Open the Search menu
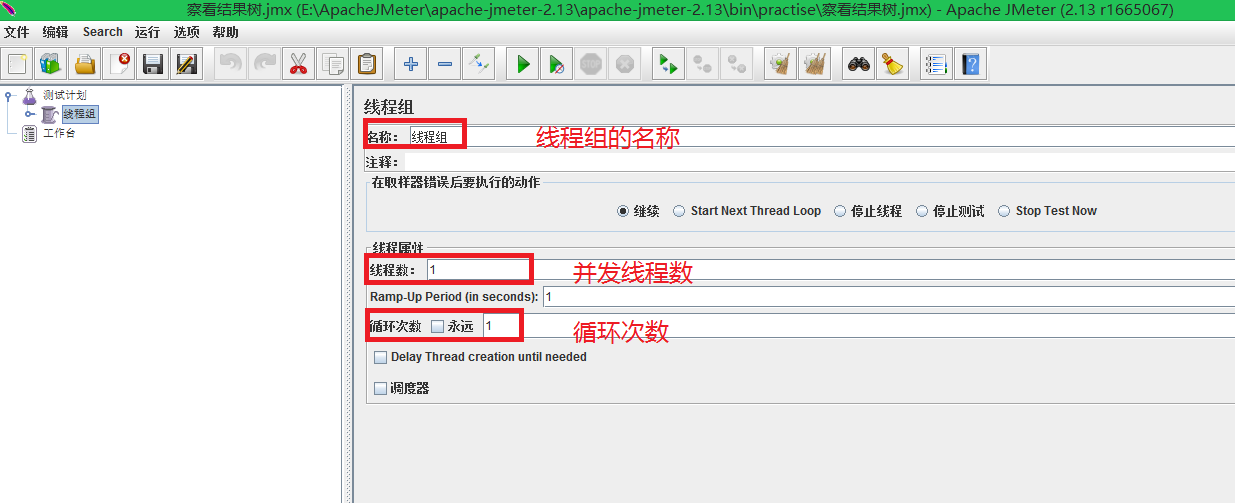Image resolution: width=1235 pixels, height=503 pixels. [103, 32]
